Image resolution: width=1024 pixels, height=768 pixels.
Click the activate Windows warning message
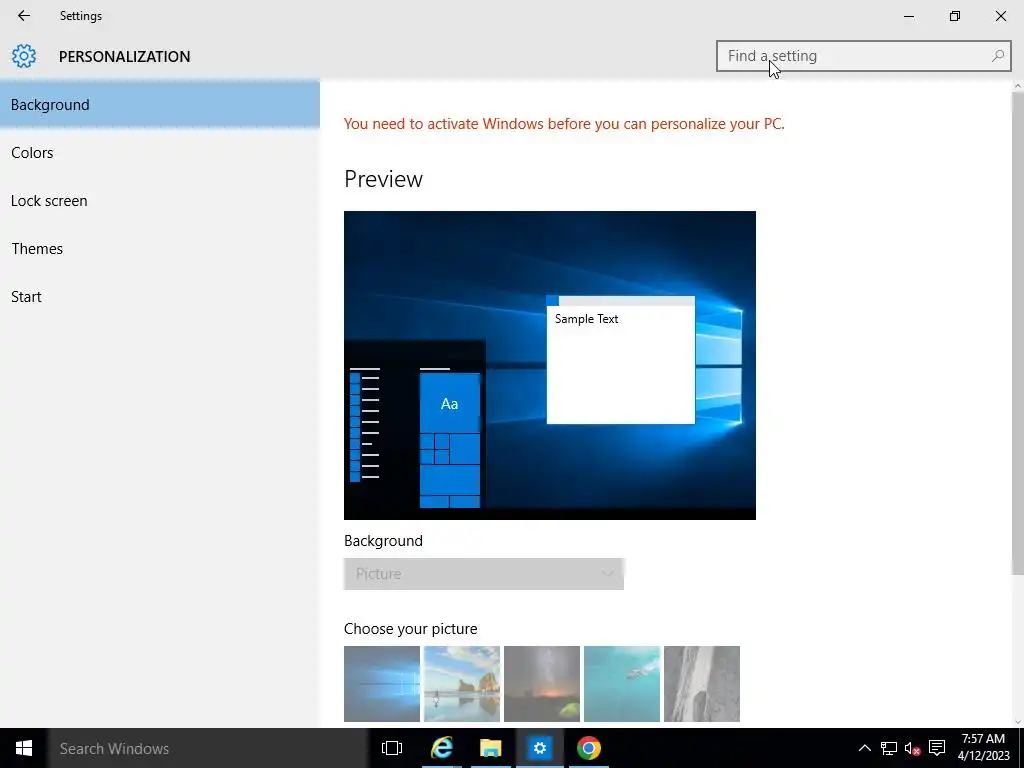click(x=564, y=124)
